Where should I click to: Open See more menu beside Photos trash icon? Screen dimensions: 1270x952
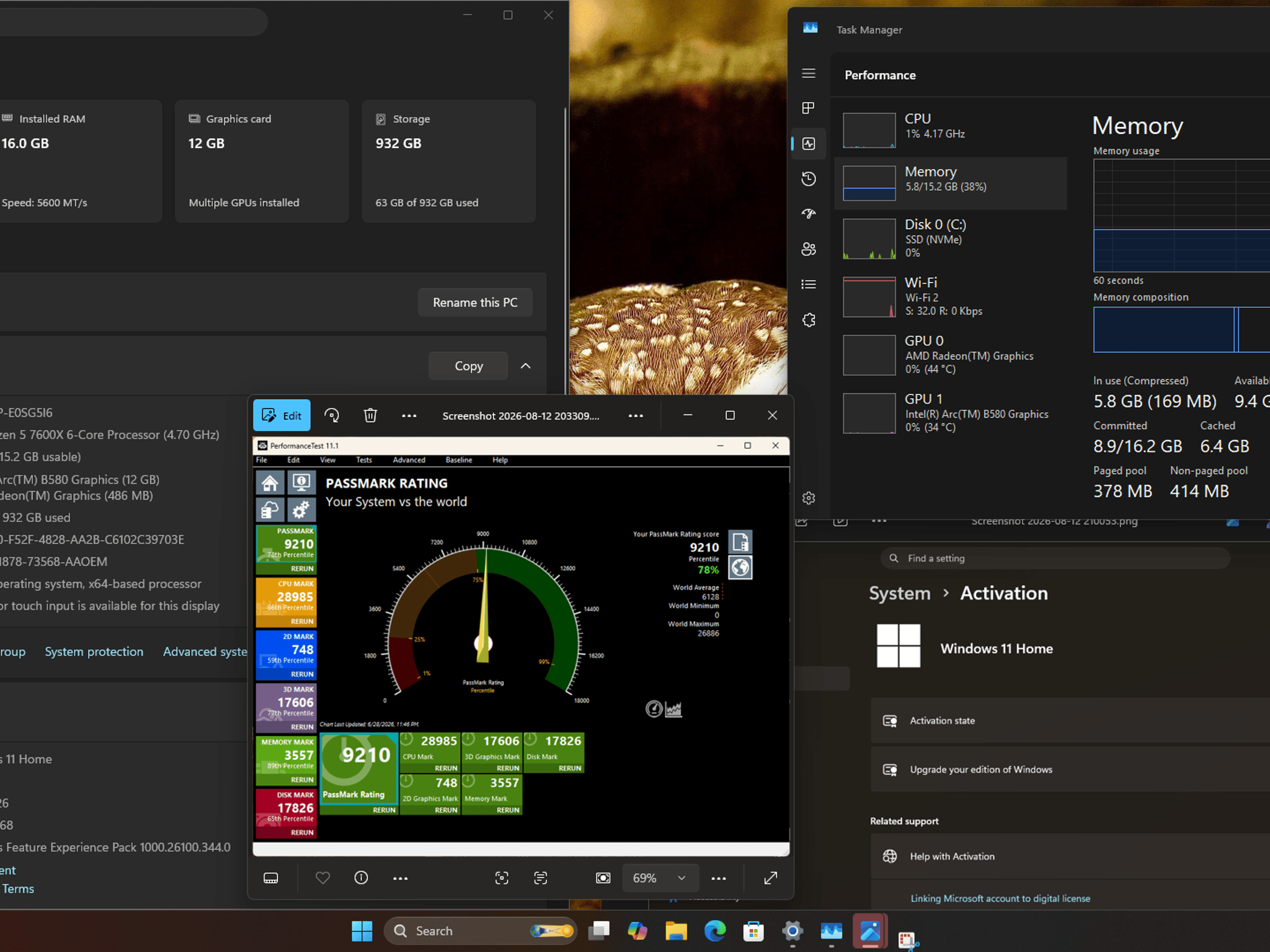(x=409, y=415)
